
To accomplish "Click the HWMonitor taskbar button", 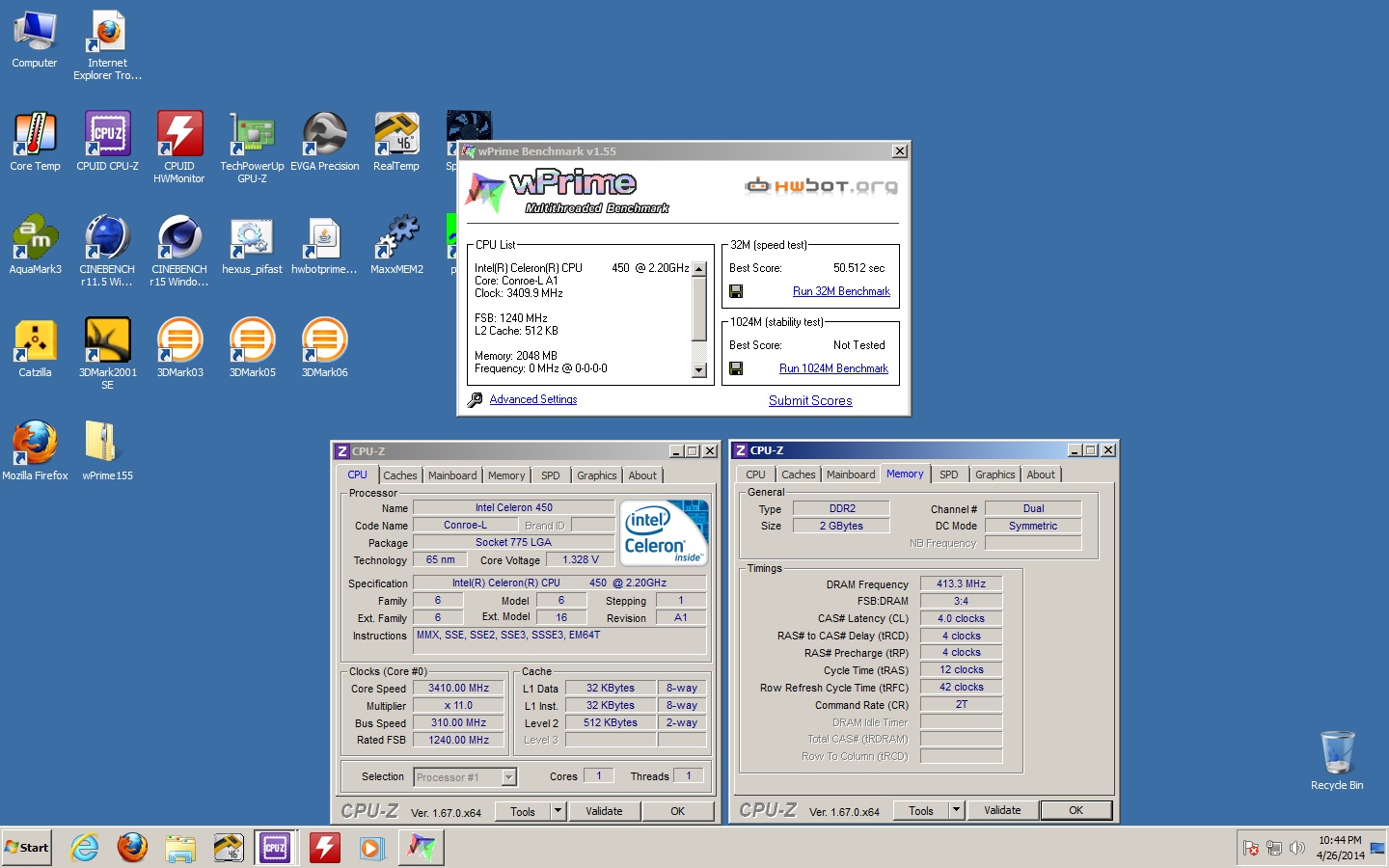I will [325, 848].
